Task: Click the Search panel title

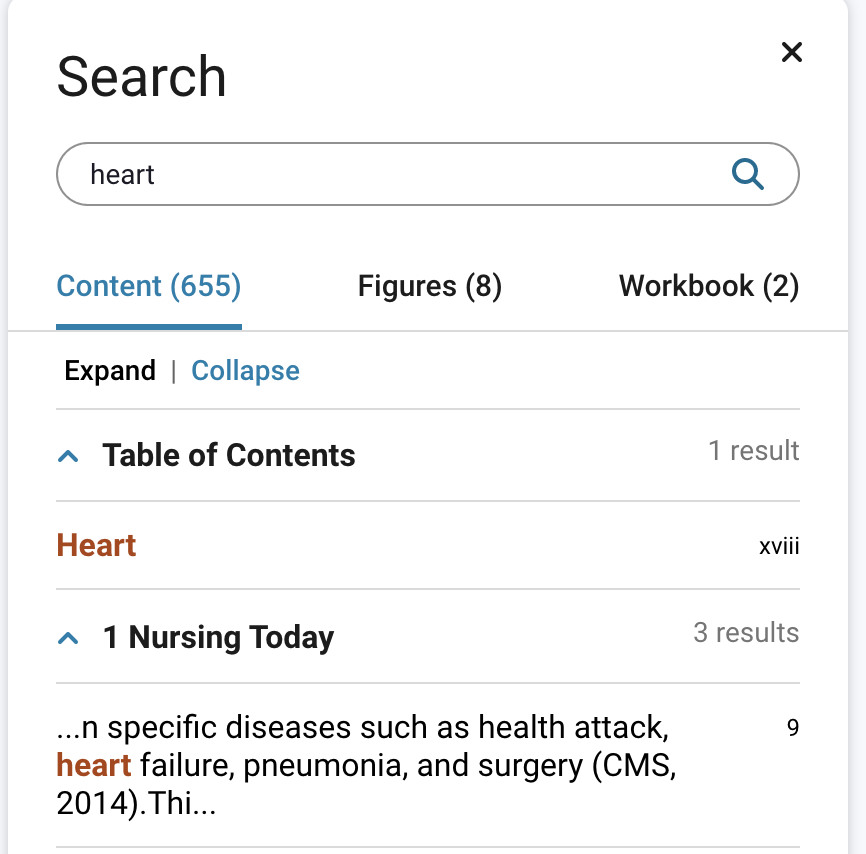Action: click(141, 78)
